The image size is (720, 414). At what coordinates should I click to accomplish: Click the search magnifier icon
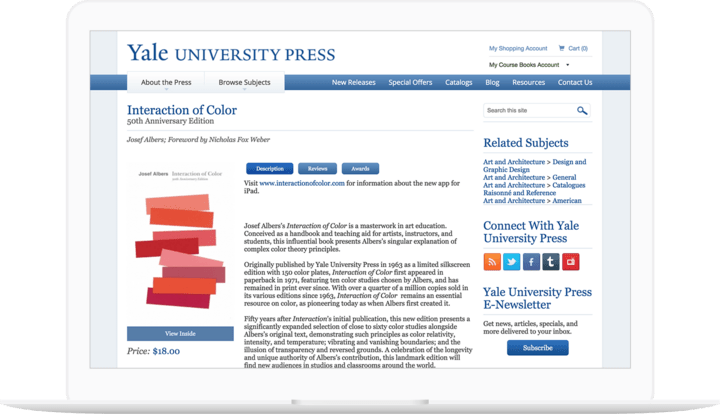tap(582, 111)
